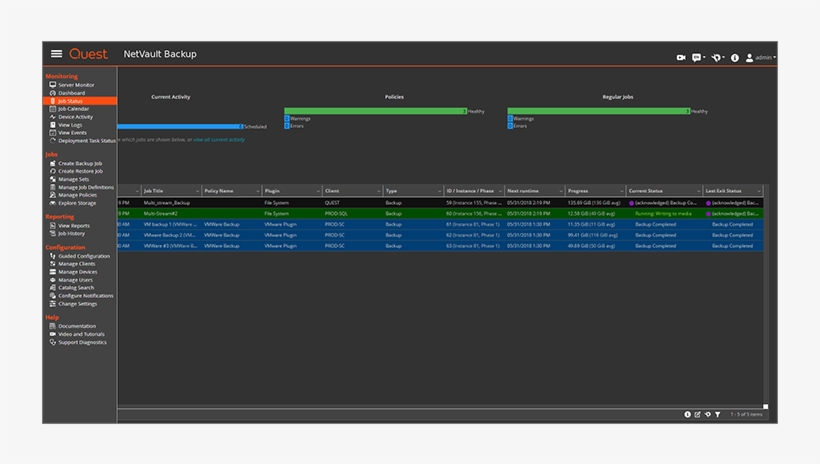Click the Manage Devices icon

coord(52,272)
